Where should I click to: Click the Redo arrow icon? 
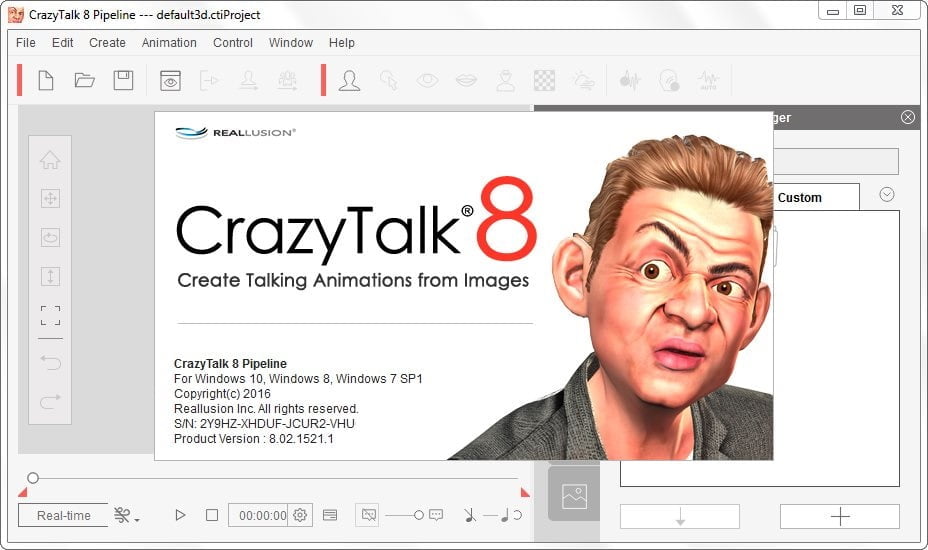pos(50,401)
